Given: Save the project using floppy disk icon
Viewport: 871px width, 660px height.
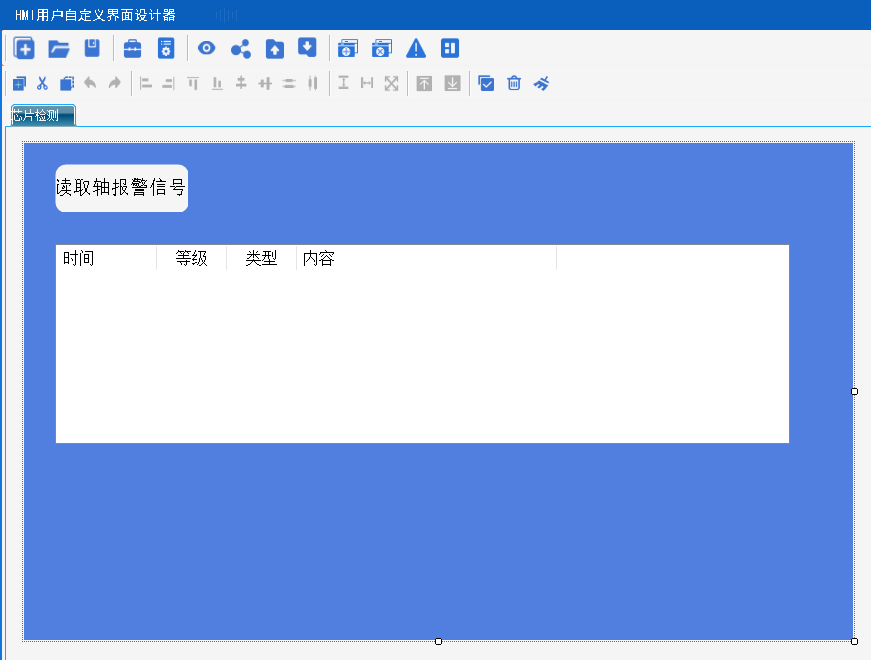Looking at the screenshot, I should [x=92, y=48].
